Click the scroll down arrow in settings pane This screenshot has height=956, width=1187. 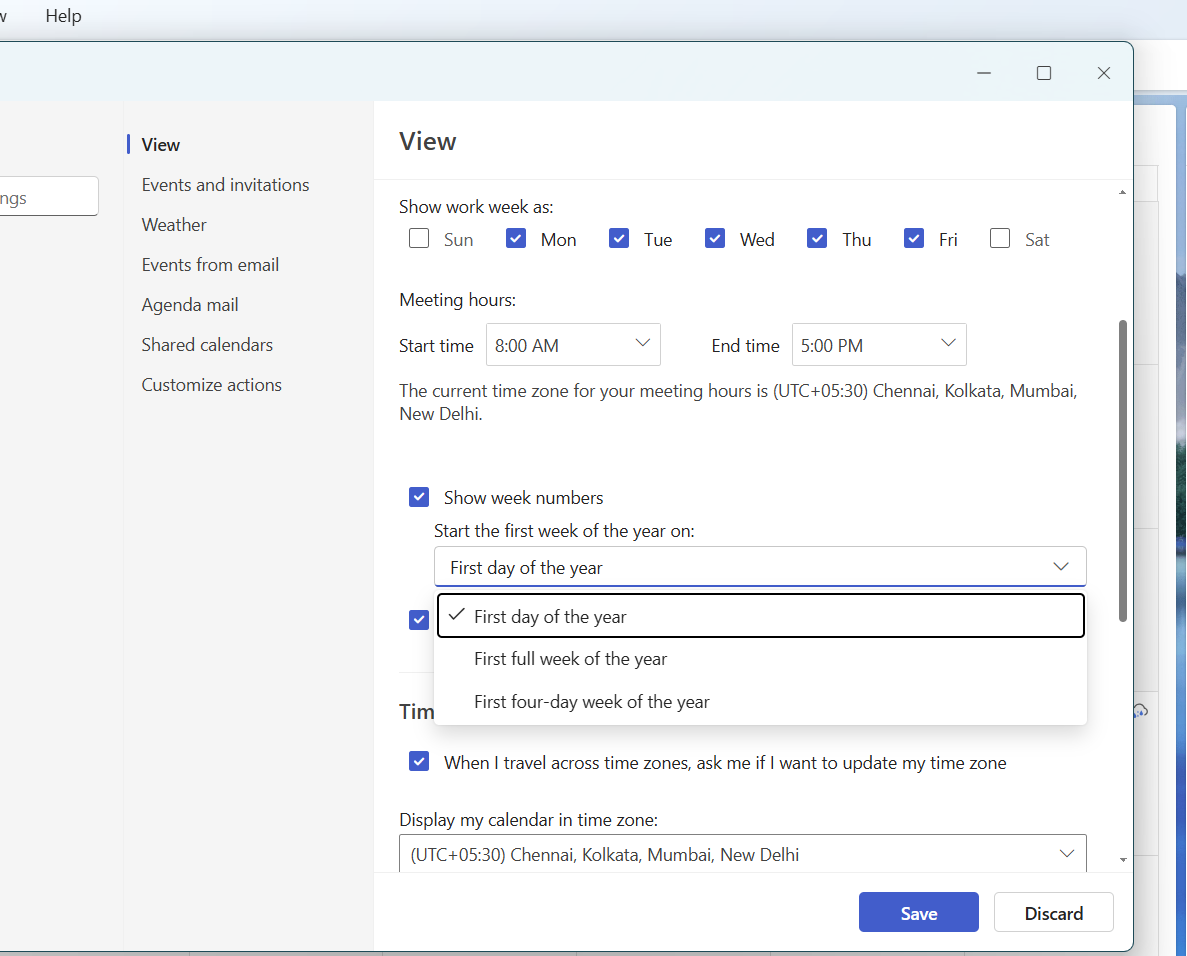click(x=1123, y=860)
